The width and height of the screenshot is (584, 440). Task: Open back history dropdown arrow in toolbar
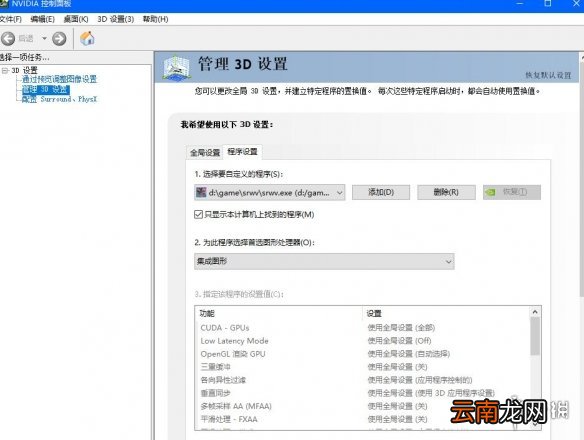coord(44,38)
